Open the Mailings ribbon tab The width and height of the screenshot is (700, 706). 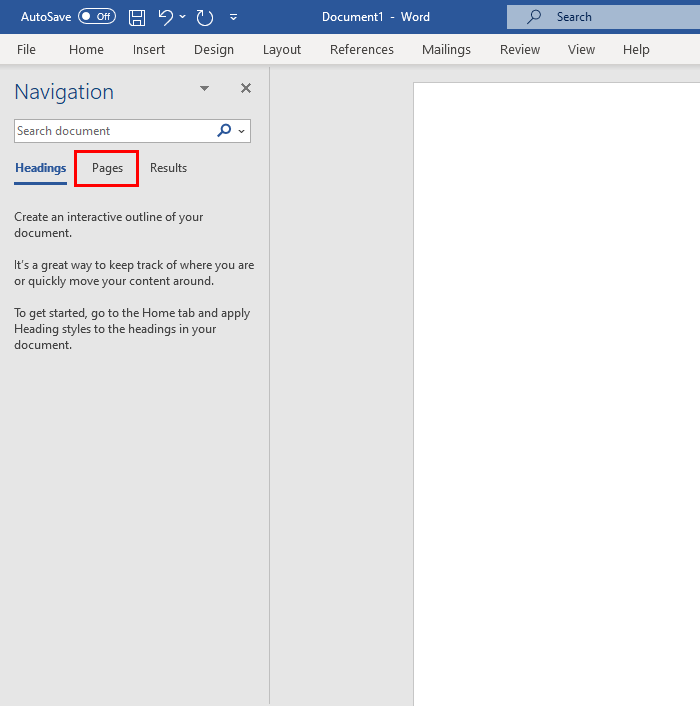(x=446, y=50)
